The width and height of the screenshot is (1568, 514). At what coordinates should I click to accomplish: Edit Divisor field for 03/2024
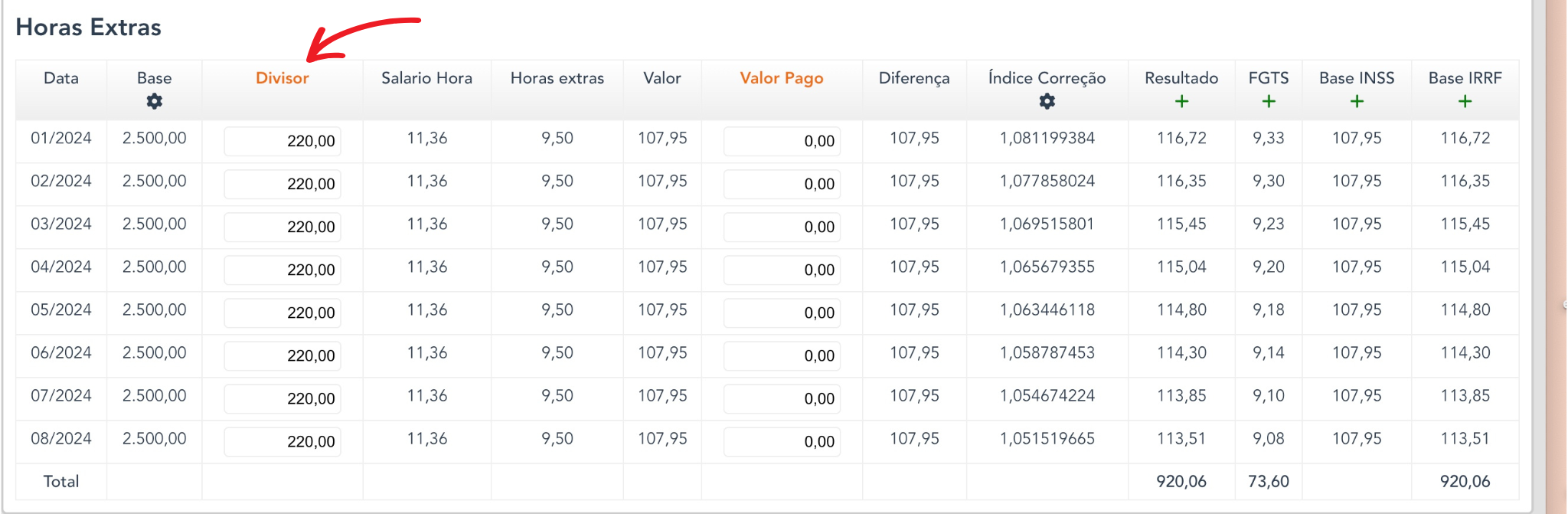[283, 227]
